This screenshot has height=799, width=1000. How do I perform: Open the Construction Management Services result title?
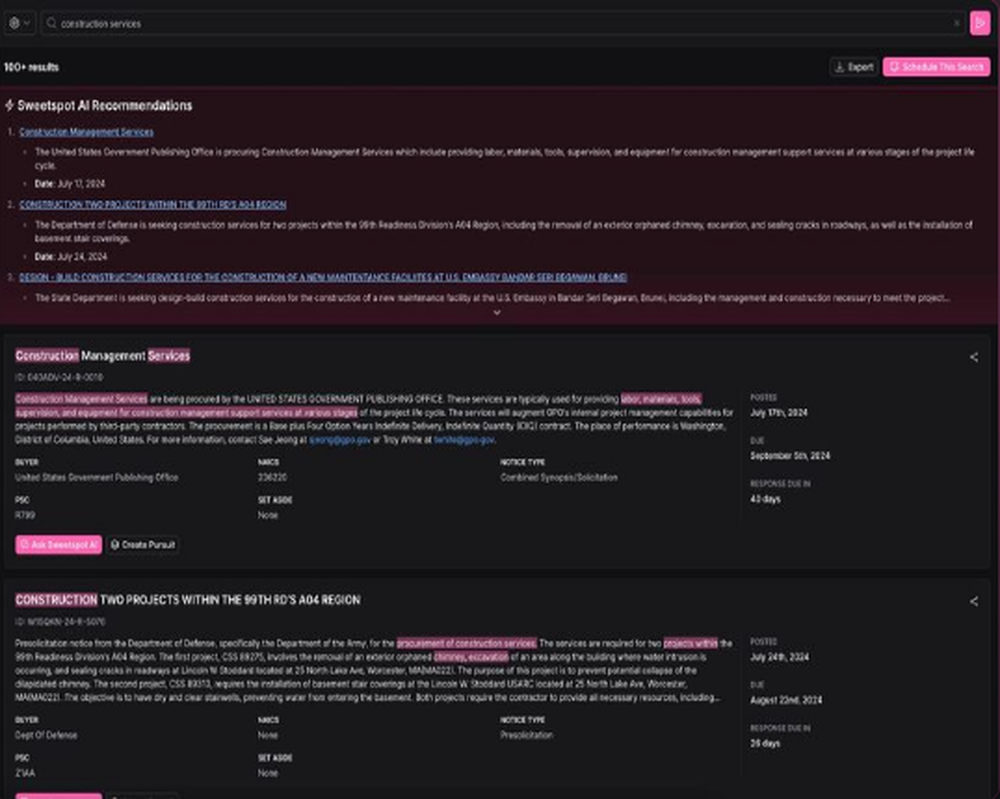tap(103, 356)
